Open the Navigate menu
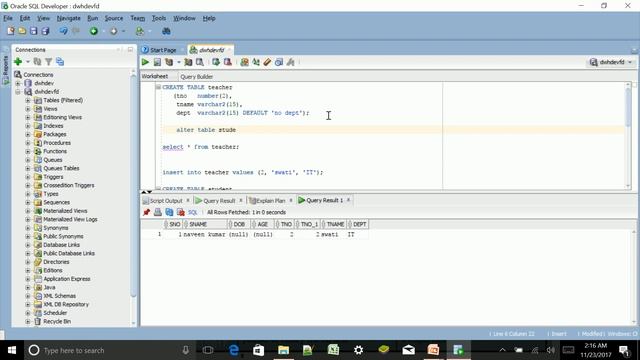640x360 pixels. click(x=69, y=18)
